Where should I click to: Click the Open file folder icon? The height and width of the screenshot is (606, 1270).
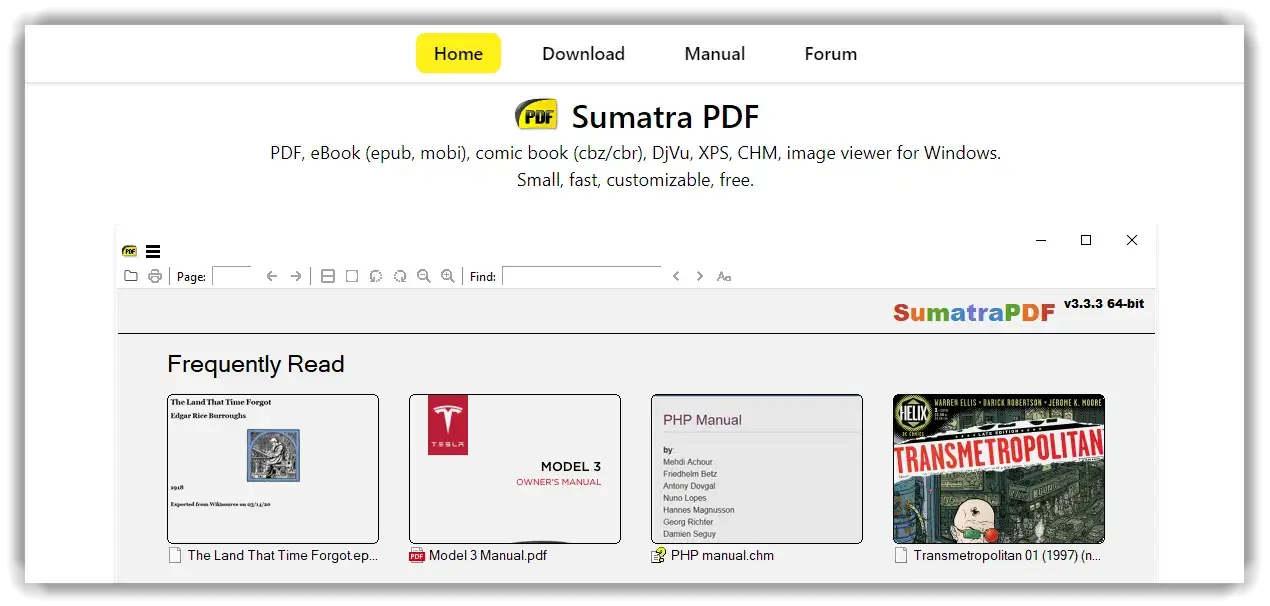pos(131,276)
